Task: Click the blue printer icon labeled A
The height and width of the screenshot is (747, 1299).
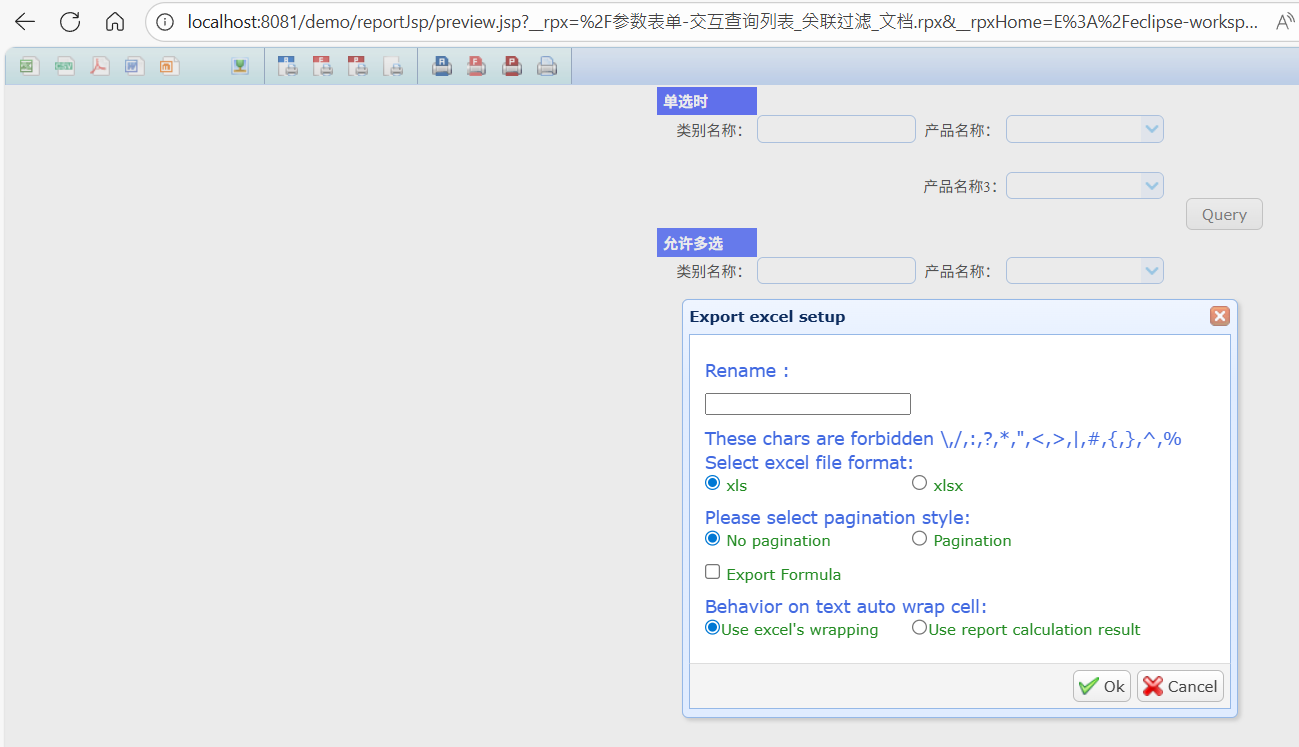Action: 442,67
